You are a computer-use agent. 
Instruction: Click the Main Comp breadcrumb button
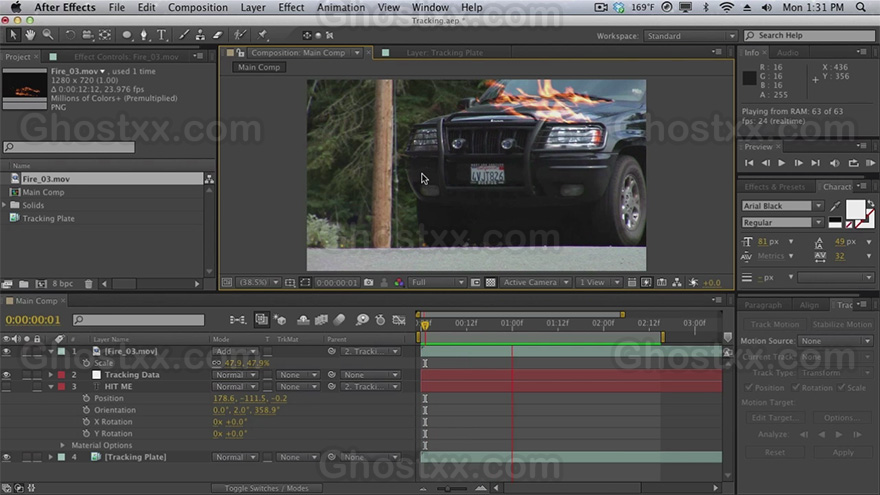point(259,67)
